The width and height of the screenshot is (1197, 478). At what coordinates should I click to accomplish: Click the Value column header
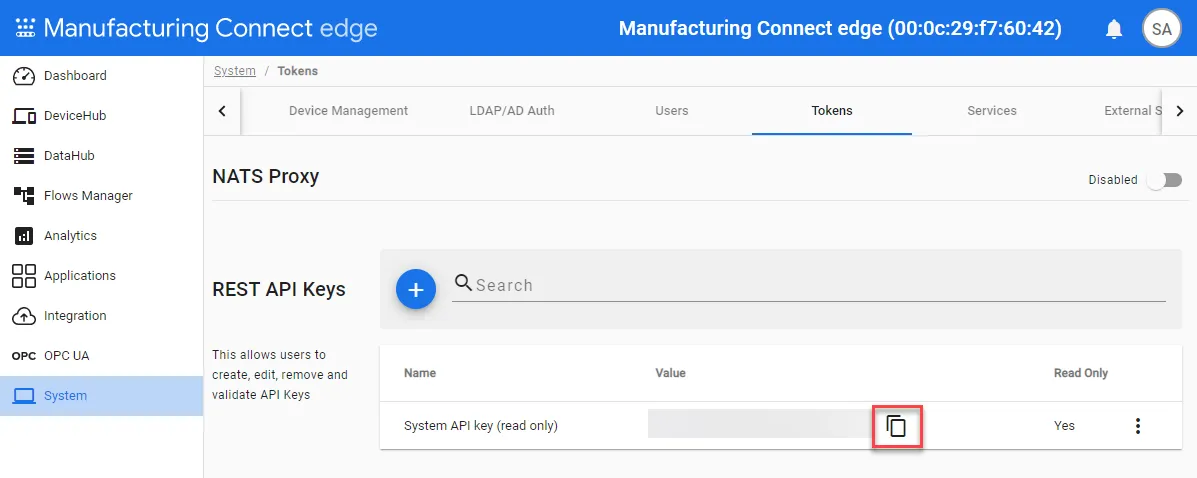click(x=670, y=373)
